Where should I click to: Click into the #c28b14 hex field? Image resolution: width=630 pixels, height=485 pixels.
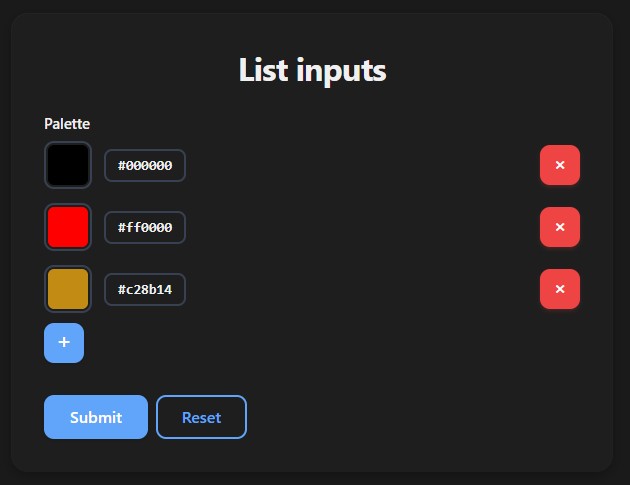click(x=145, y=289)
